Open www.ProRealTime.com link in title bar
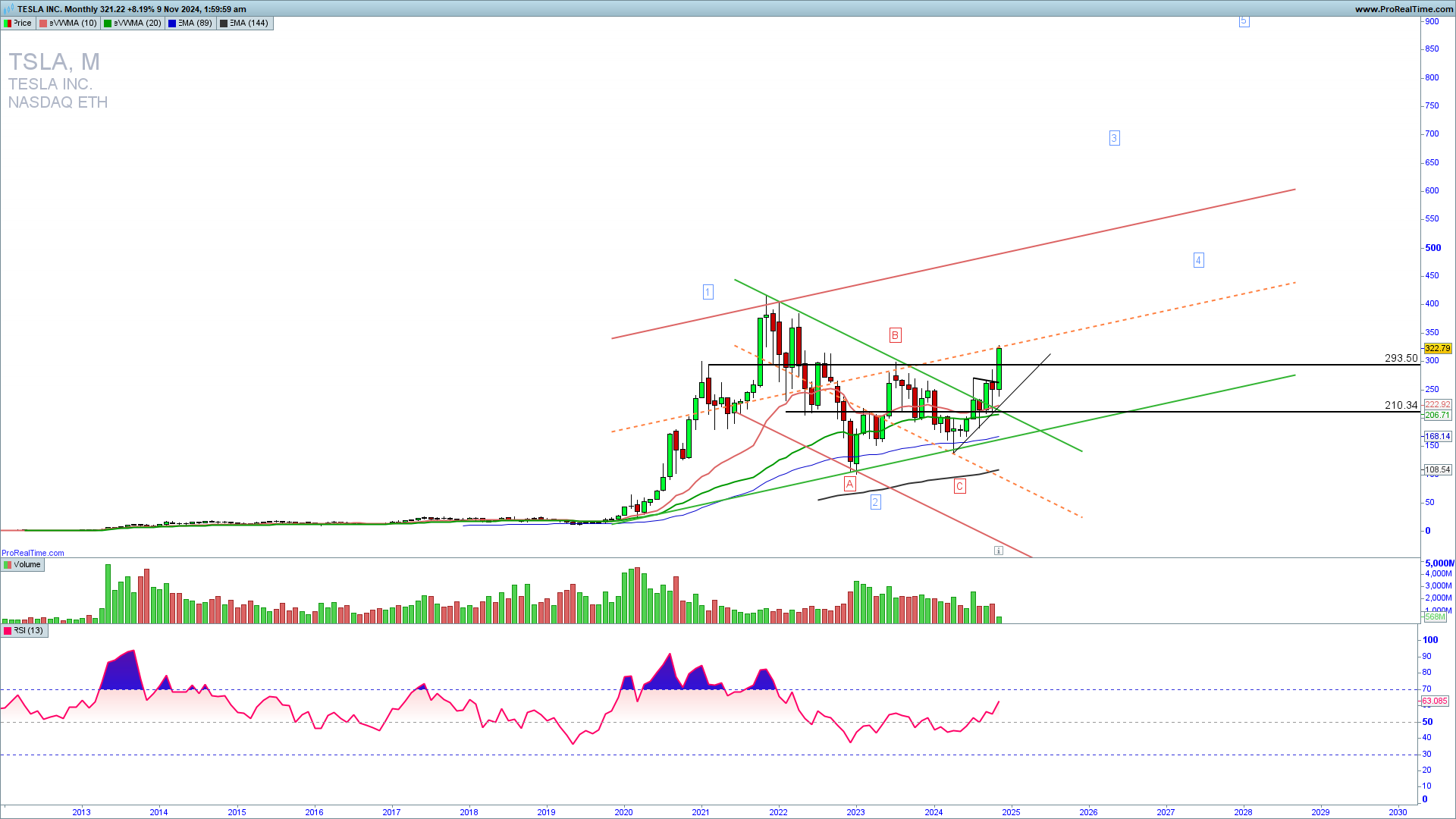The width and height of the screenshot is (1456, 819). [x=1404, y=9]
